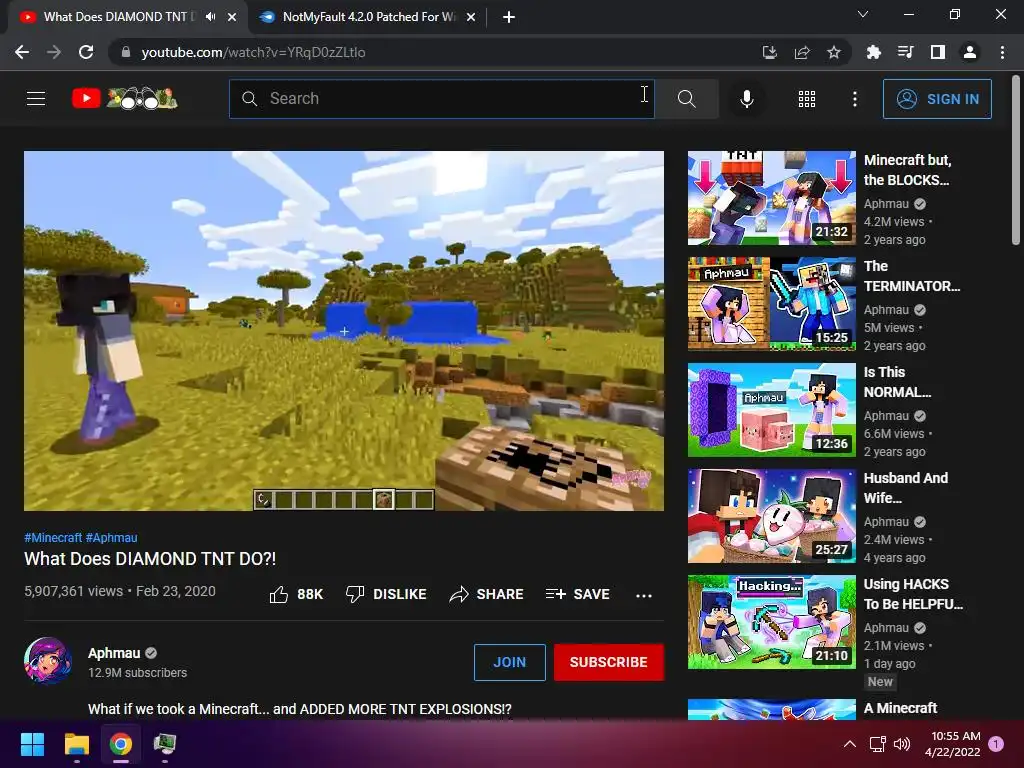The height and width of the screenshot is (768, 1024).
Task: Click install app icon in address bar
Action: pos(769,52)
